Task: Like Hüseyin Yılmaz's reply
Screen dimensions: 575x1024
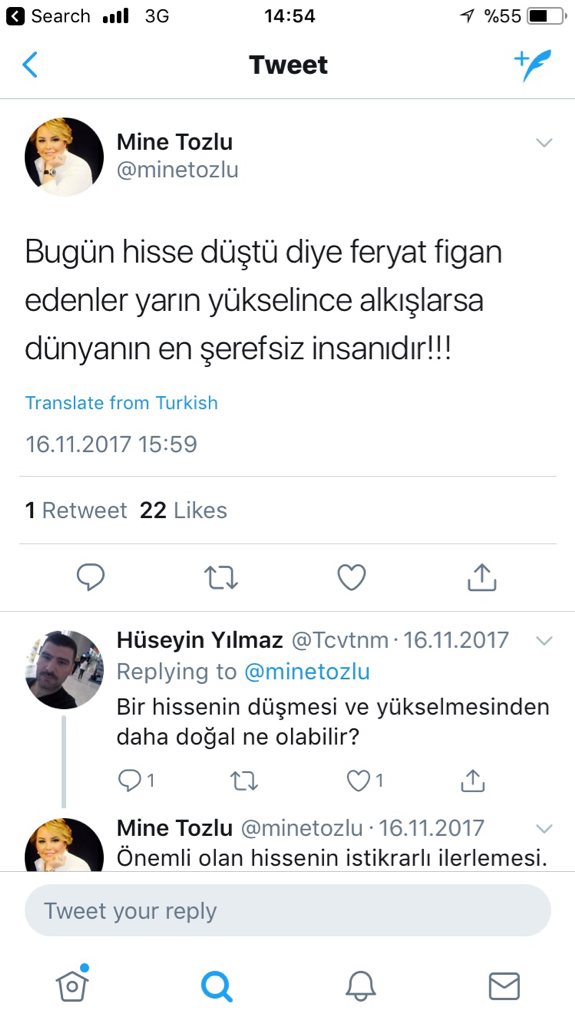Action: [x=365, y=780]
